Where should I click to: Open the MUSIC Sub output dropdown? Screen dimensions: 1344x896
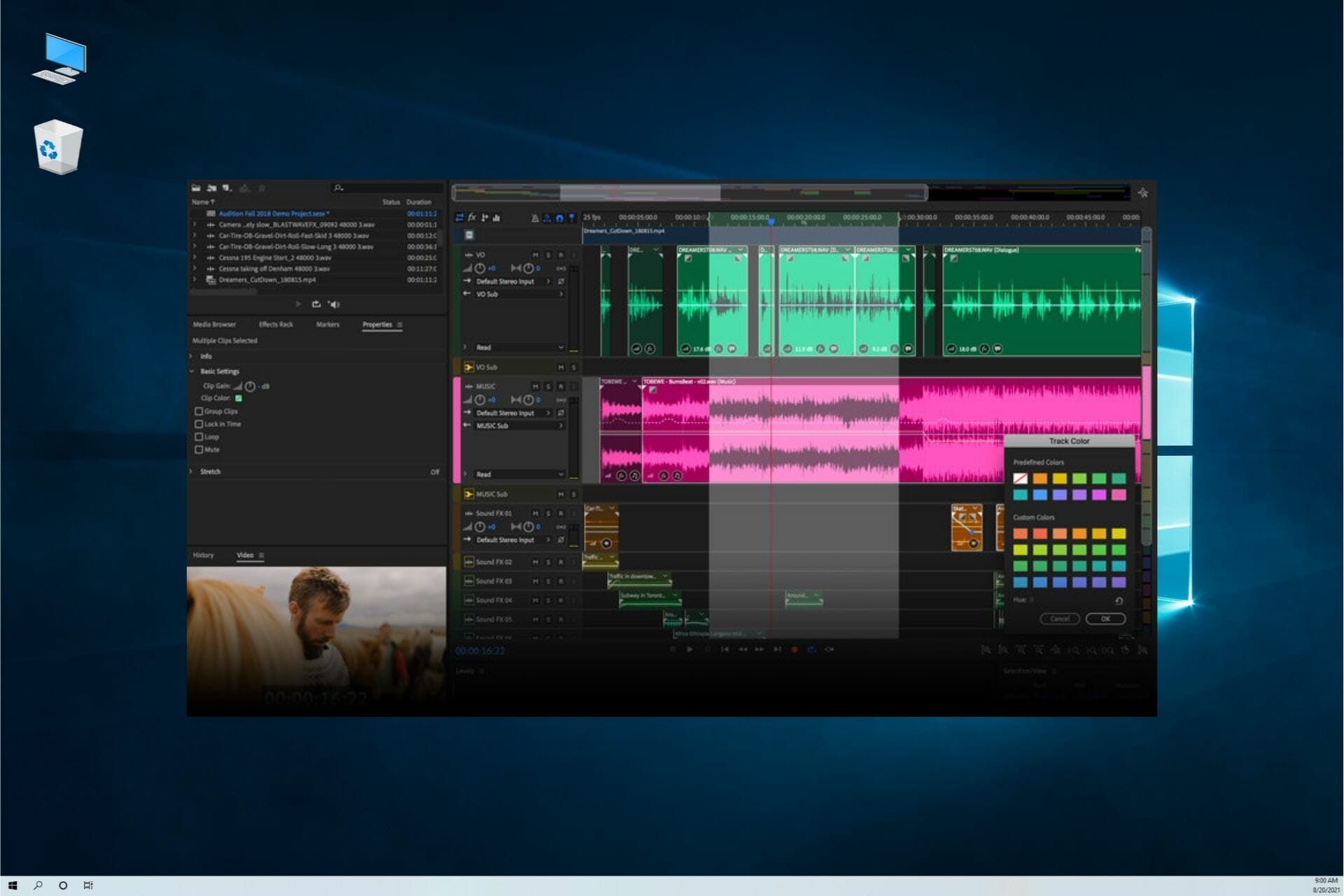(x=519, y=426)
